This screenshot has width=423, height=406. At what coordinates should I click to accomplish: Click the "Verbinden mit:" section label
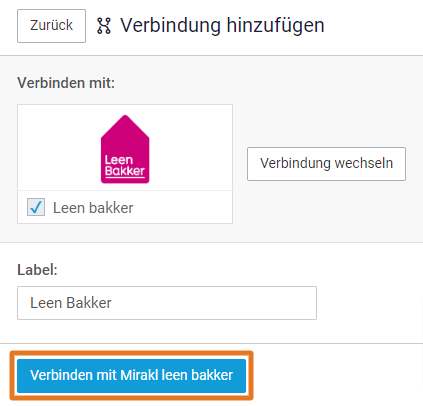click(66, 83)
